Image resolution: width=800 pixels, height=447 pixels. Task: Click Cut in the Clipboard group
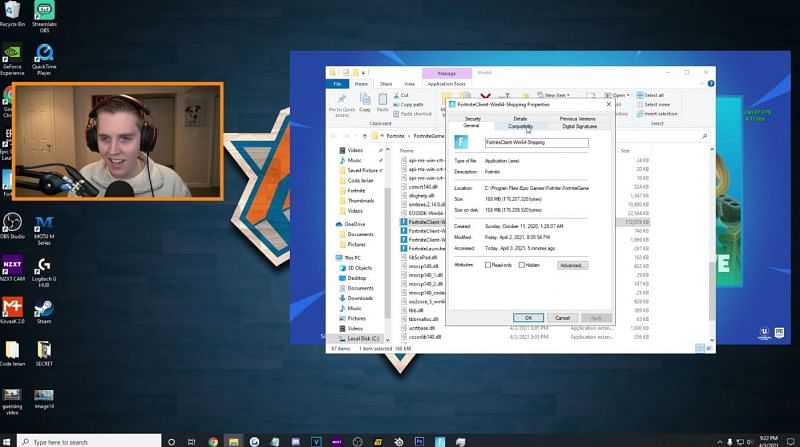[x=402, y=95]
